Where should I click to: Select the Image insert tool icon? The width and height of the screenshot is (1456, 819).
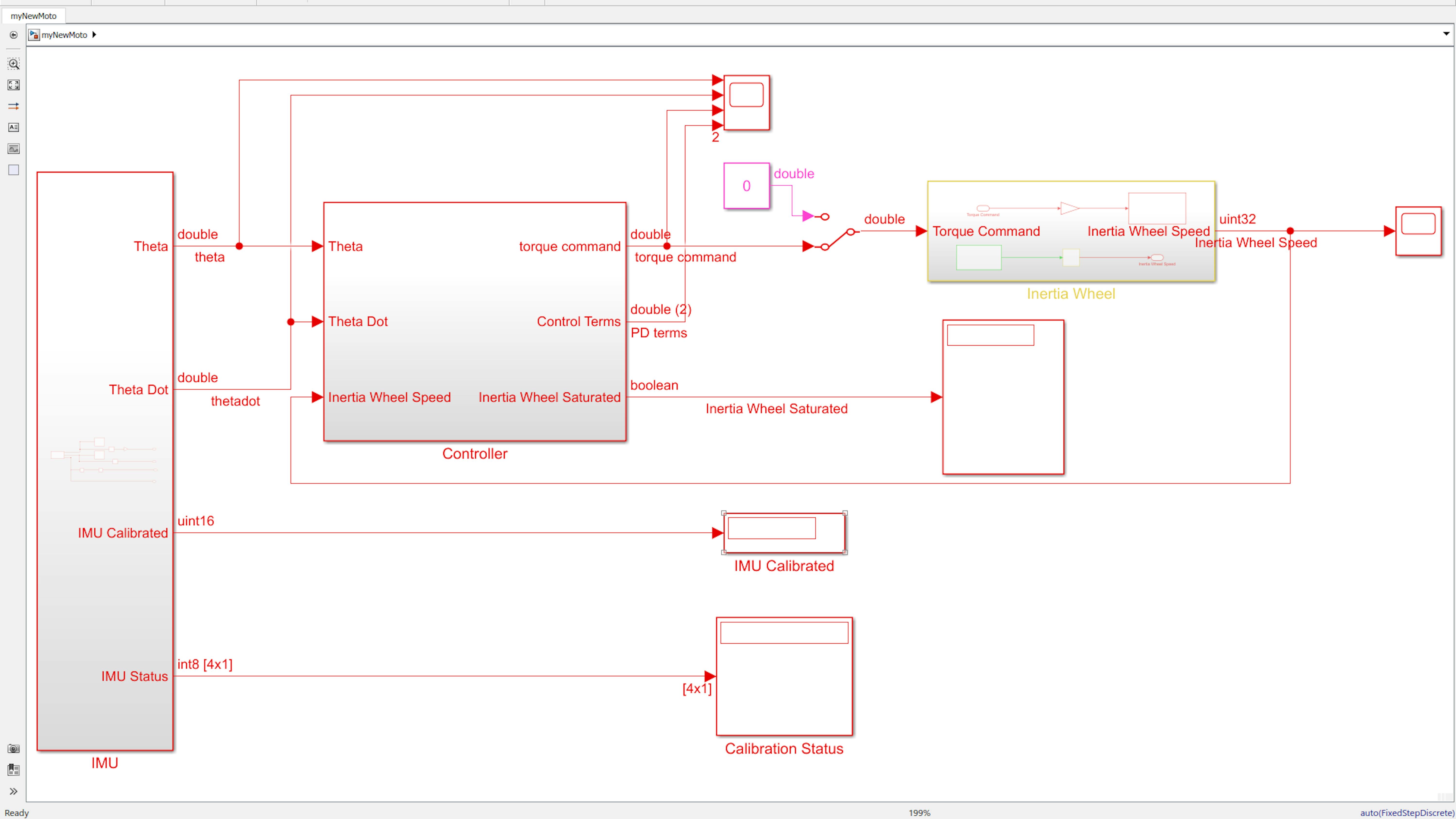click(x=14, y=149)
